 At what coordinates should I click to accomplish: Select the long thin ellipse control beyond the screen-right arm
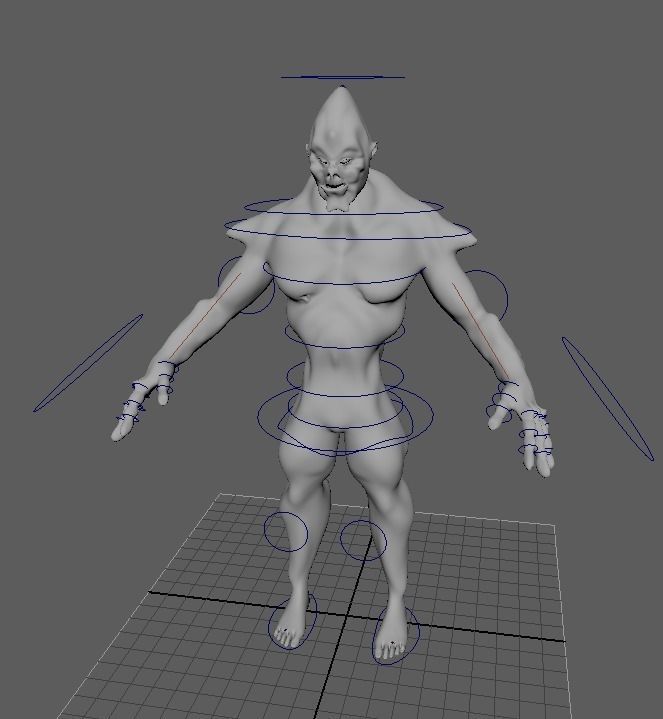608,398
